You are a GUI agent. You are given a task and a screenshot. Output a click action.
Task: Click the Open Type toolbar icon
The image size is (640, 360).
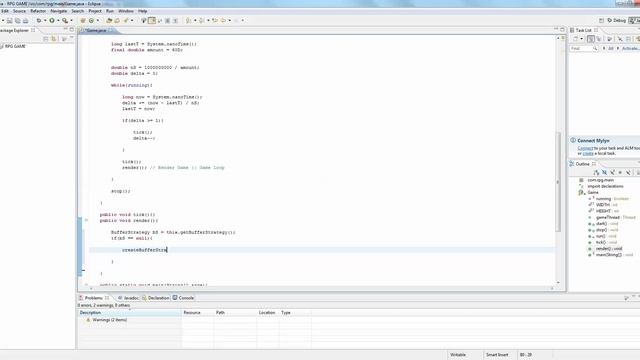click(109, 20)
